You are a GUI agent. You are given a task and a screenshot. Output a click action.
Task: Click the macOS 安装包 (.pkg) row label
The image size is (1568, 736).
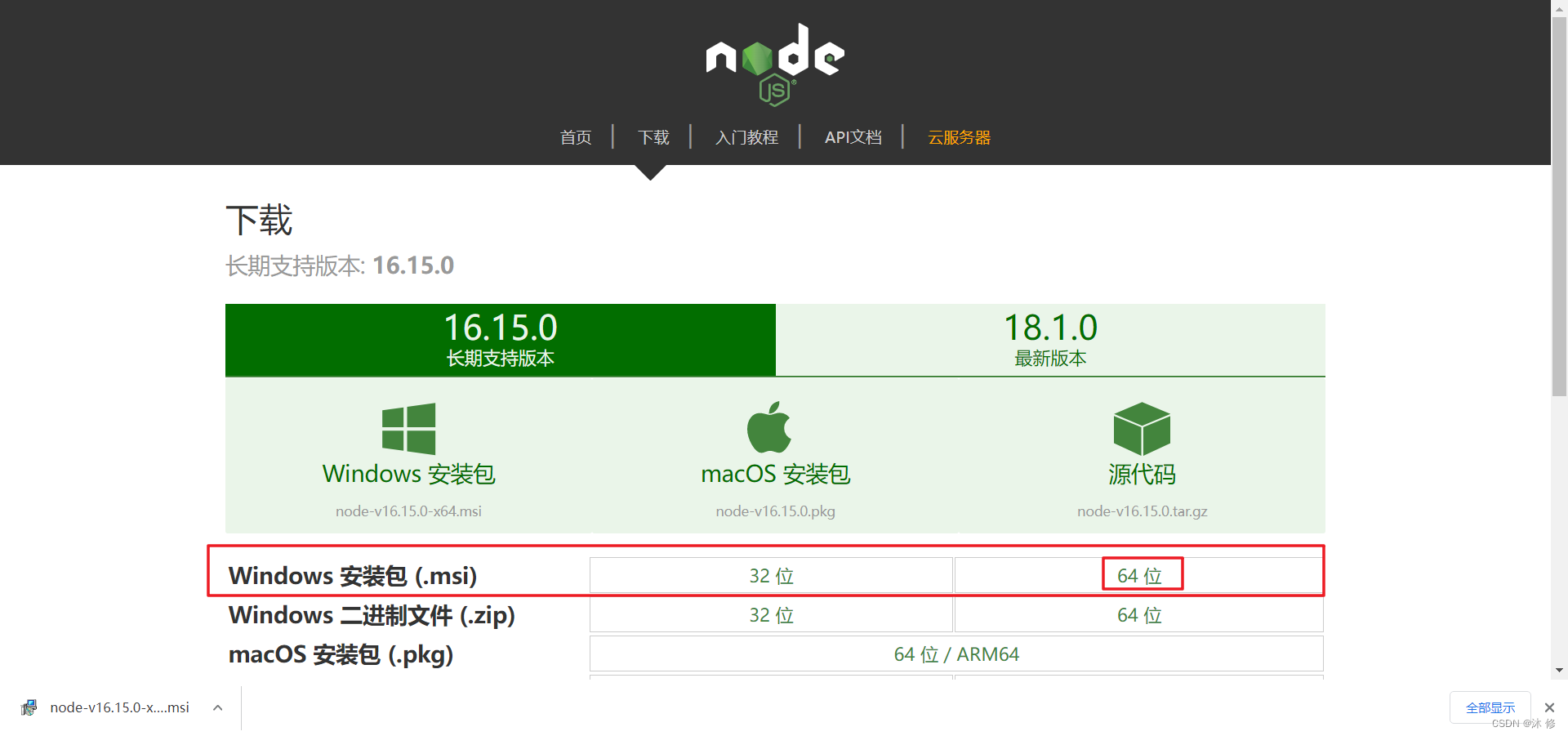(341, 654)
